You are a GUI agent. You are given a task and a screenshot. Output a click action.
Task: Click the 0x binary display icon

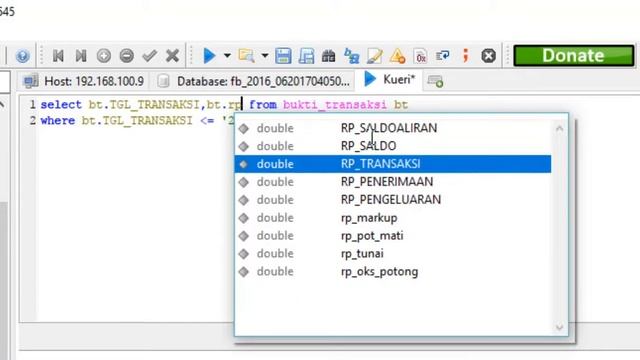420,56
